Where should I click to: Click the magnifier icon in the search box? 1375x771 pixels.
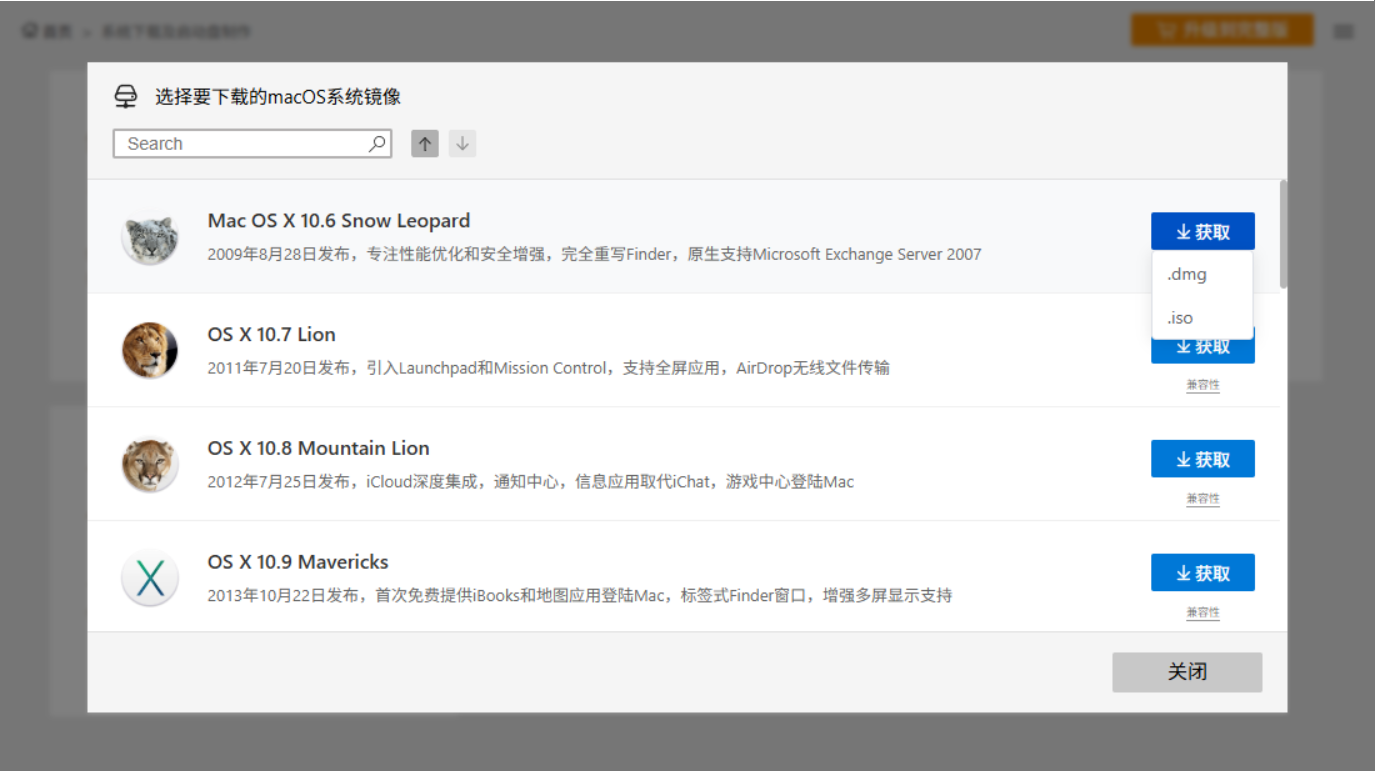click(x=376, y=143)
